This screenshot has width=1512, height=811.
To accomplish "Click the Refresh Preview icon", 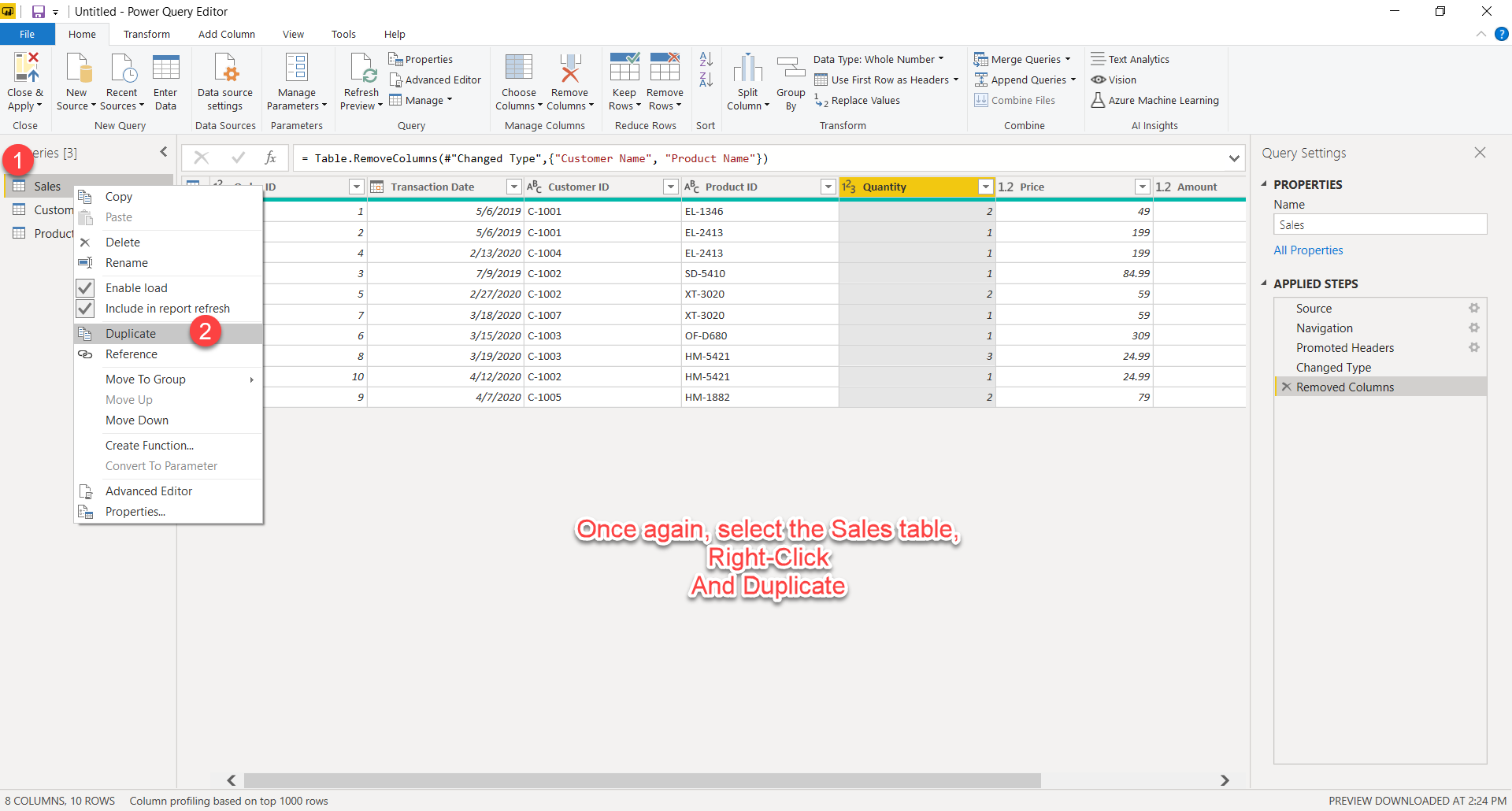I will [362, 68].
